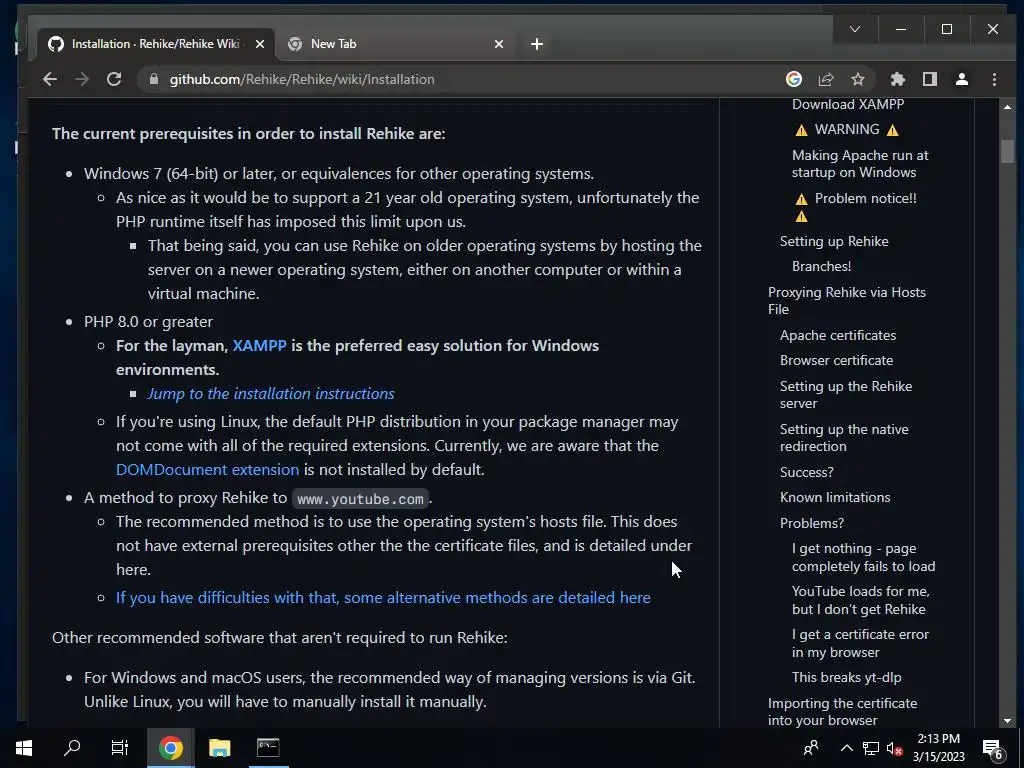Open the WARNING sidebar entry
1024x768 pixels.
(x=846, y=129)
